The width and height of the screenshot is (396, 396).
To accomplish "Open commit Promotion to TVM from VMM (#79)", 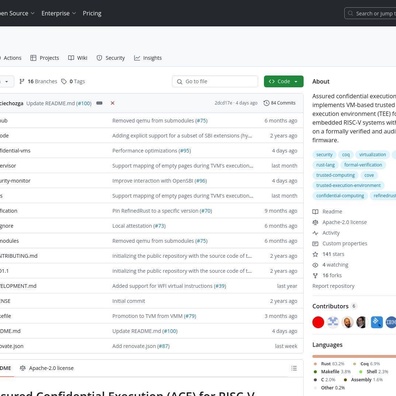I will click(x=154, y=316).
